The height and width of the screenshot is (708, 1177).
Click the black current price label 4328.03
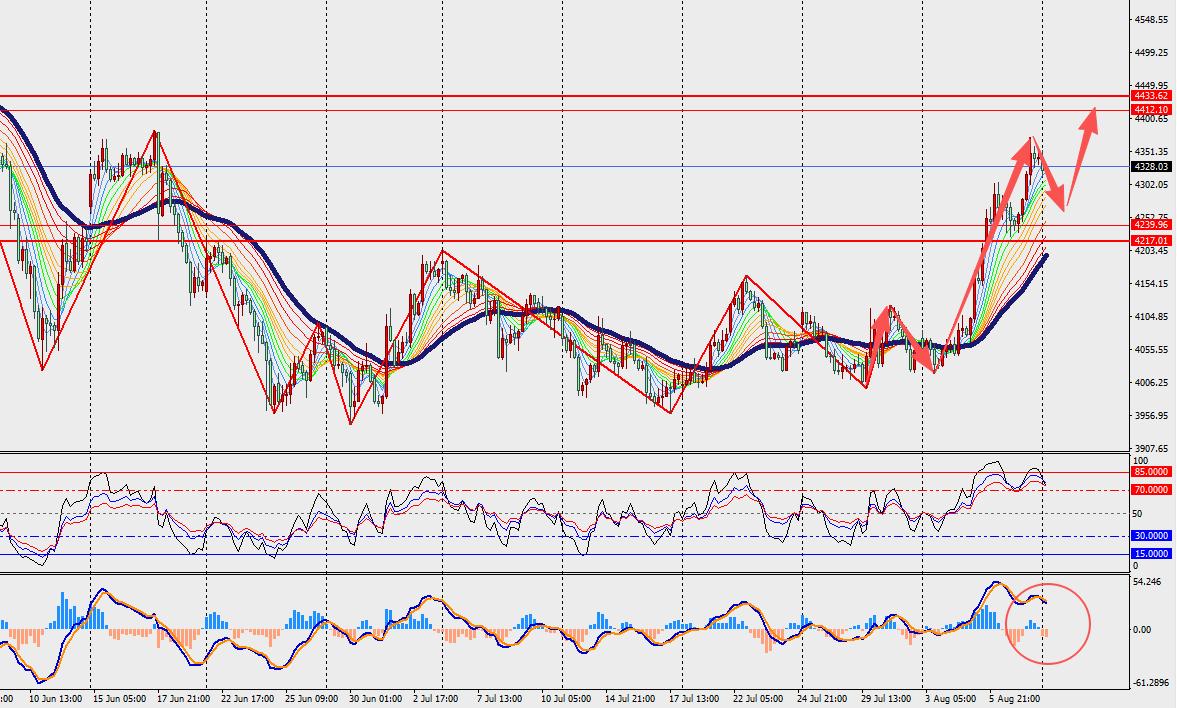coord(1151,167)
